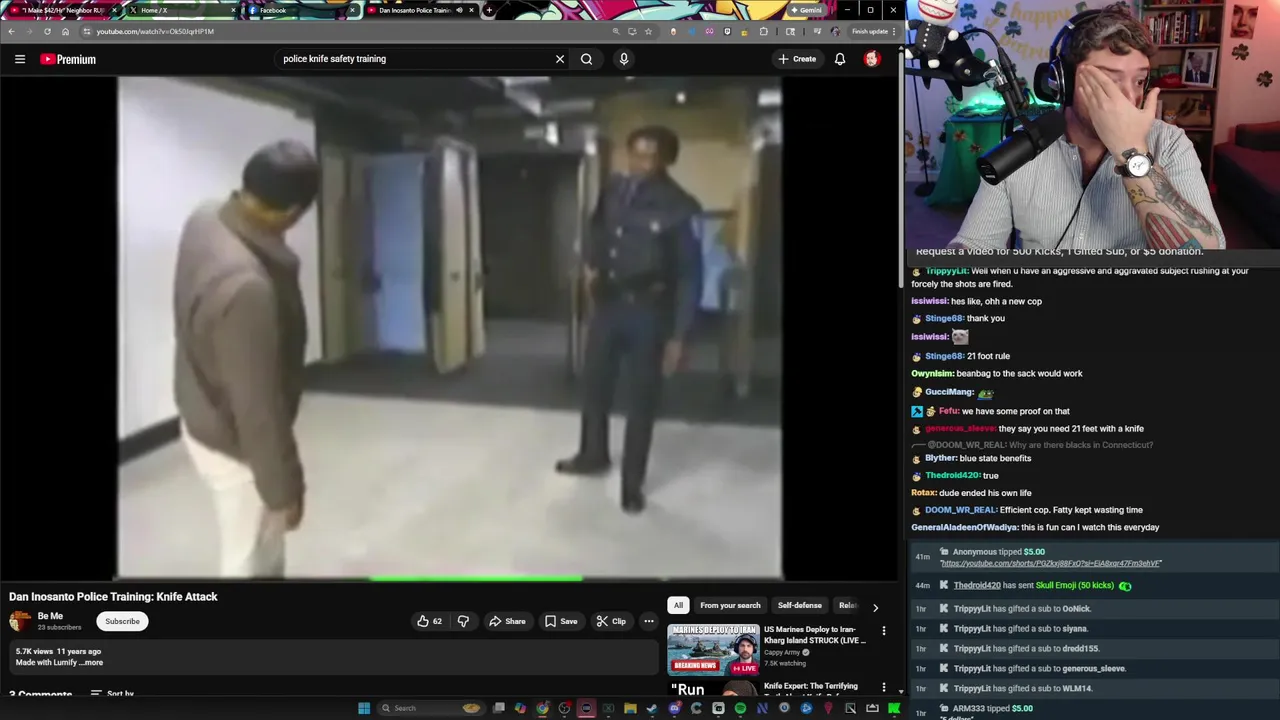The height and width of the screenshot is (720, 1280).
Task: Share the Dan Inosanto video
Action: point(507,621)
